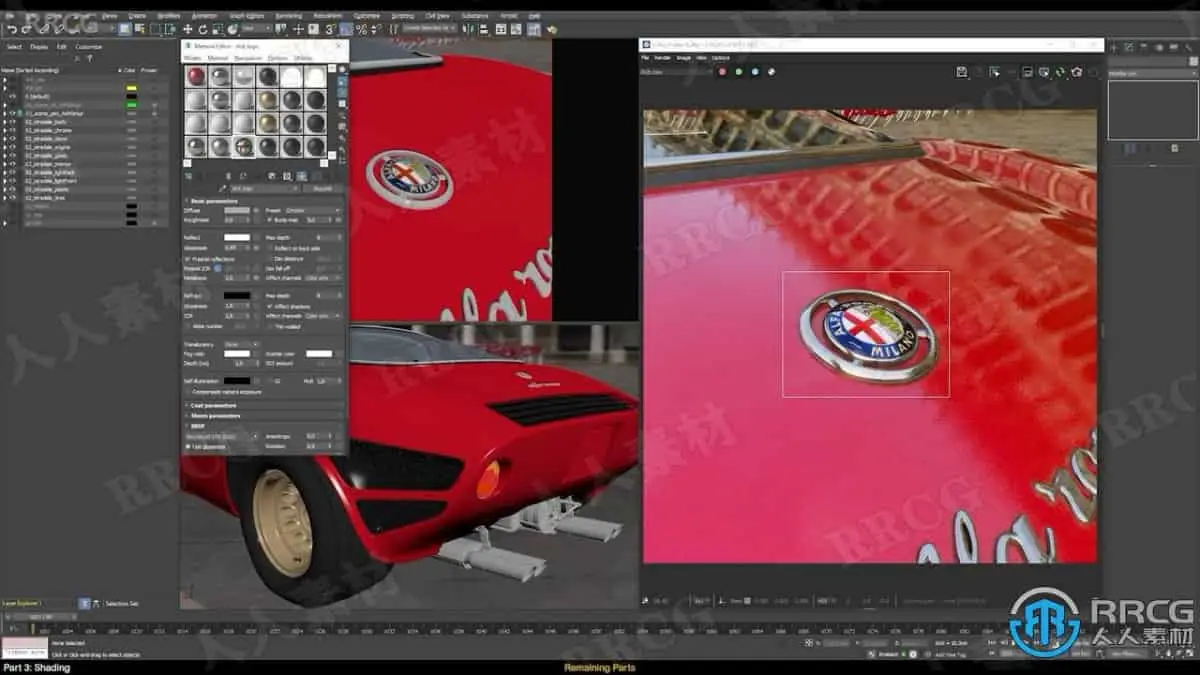Screen dimensions: 1200x675
Task: Select the Use glossiness radio button
Action: point(188,446)
